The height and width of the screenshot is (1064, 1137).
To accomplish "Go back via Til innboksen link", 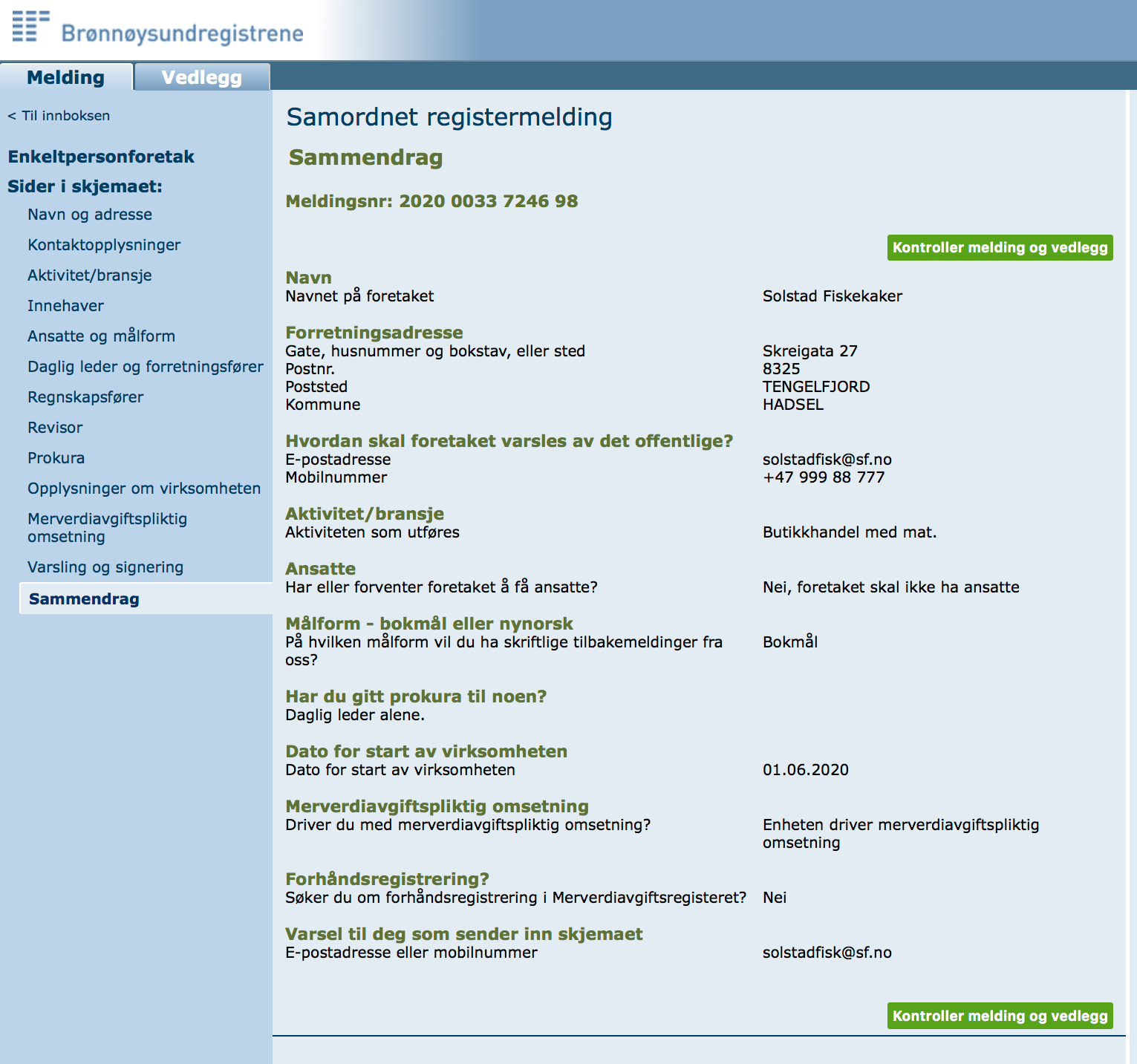I will tap(59, 116).
